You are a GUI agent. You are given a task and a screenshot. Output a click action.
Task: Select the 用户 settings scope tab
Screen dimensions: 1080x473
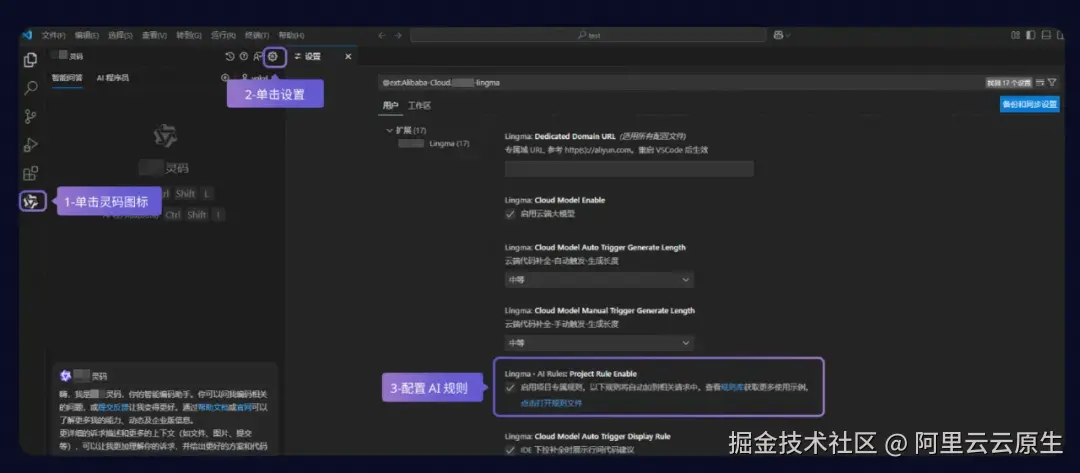pos(391,106)
